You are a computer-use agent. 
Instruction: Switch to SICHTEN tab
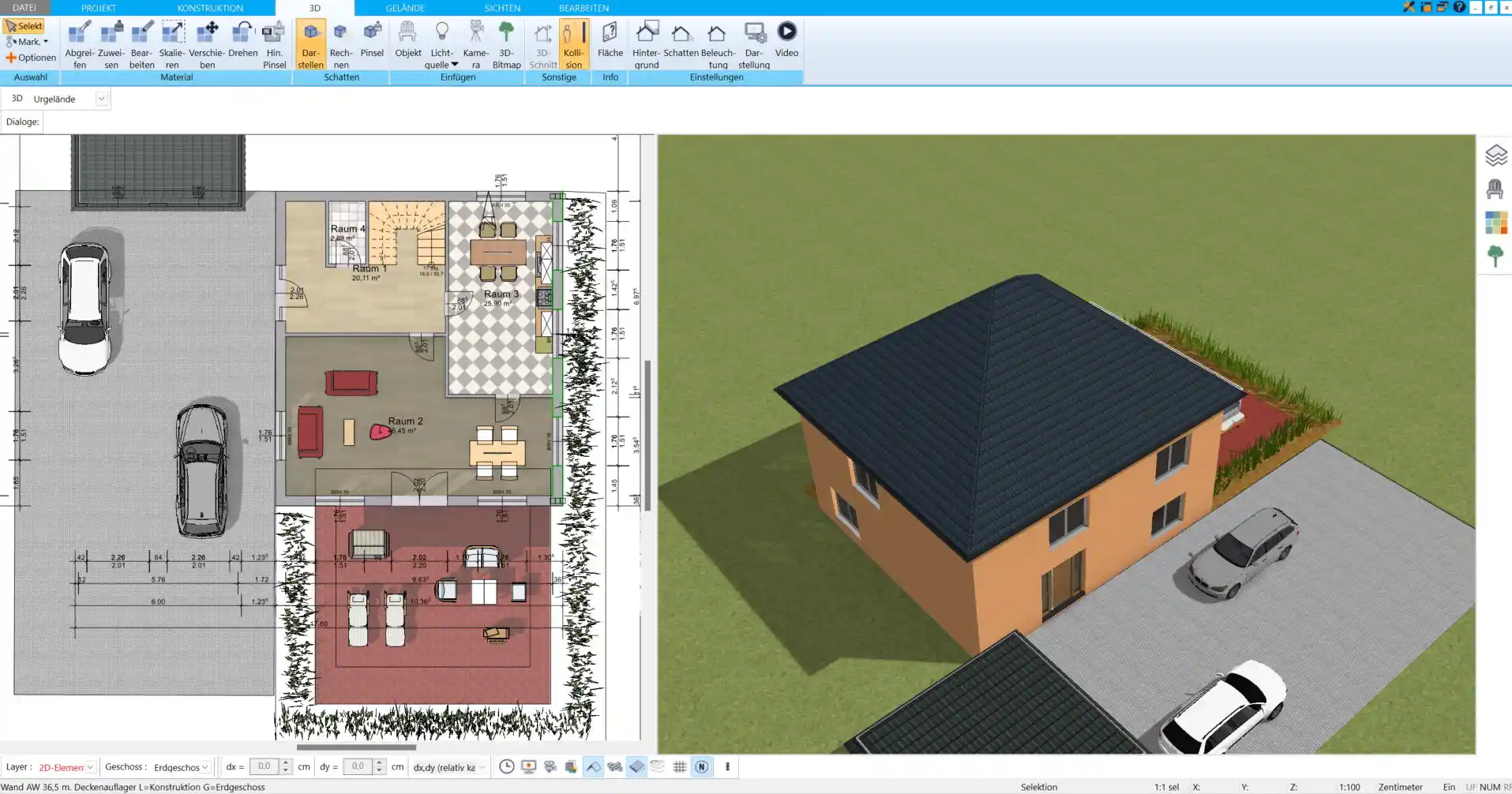(502, 8)
